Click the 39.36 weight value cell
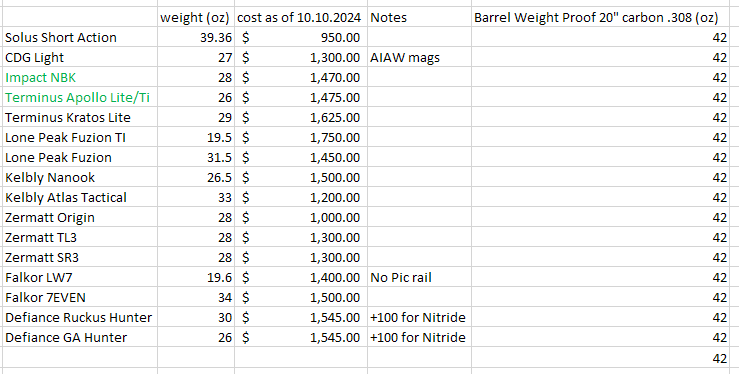This screenshot has width=739, height=374. [196, 37]
